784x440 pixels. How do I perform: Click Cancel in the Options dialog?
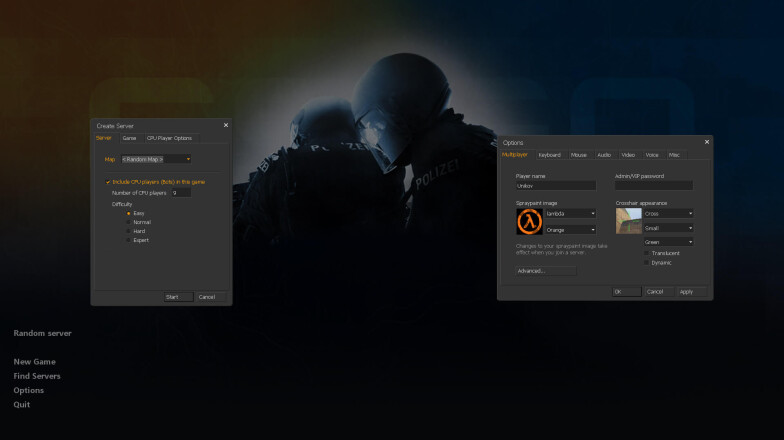tap(658, 292)
